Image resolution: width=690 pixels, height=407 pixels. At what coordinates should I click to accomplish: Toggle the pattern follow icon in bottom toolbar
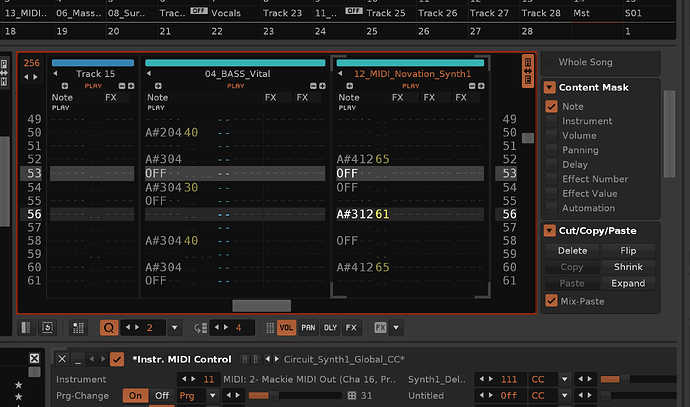pyautogui.click(x=26, y=327)
